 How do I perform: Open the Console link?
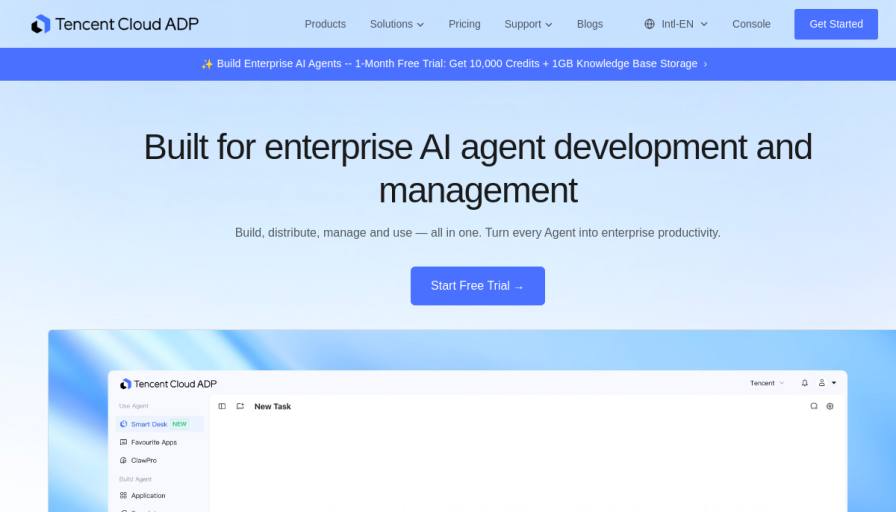[x=751, y=24]
